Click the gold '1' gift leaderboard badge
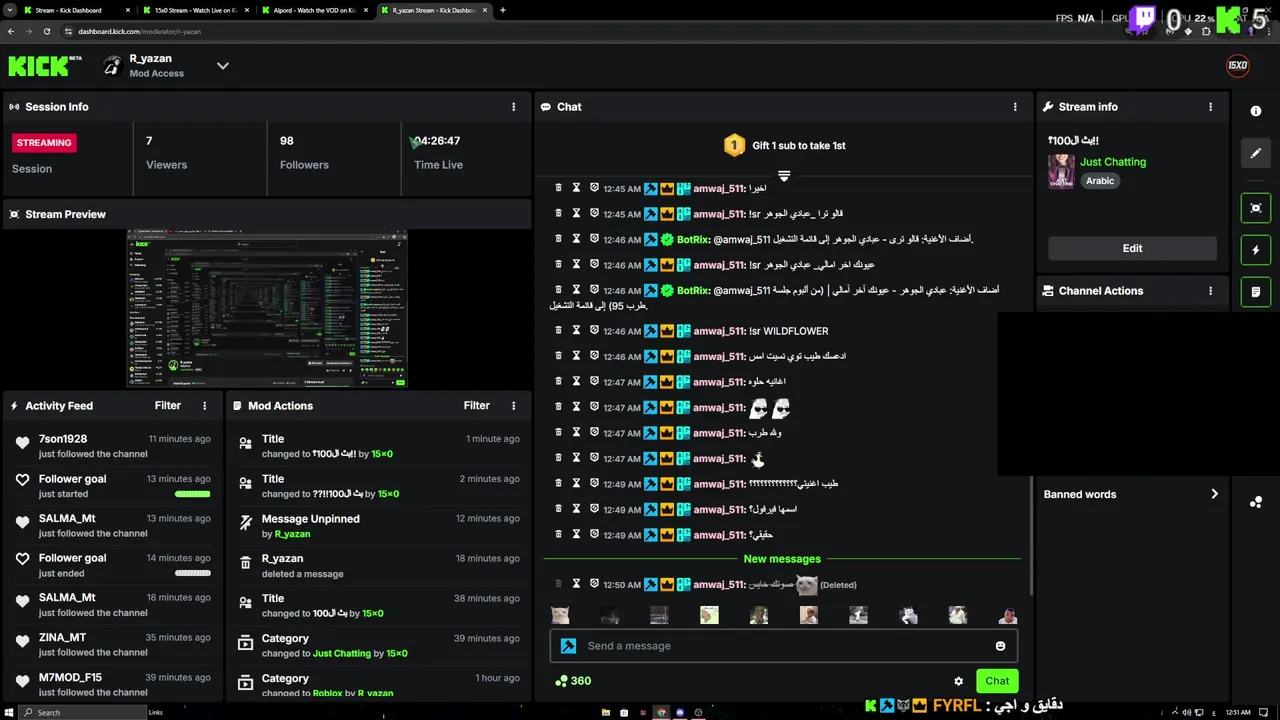Image resolution: width=1280 pixels, height=720 pixels. tap(734, 145)
